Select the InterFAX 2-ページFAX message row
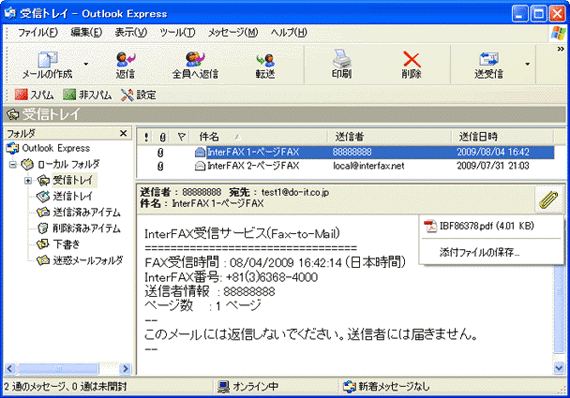This screenshot has width=570, height=398. click(345, 166)
